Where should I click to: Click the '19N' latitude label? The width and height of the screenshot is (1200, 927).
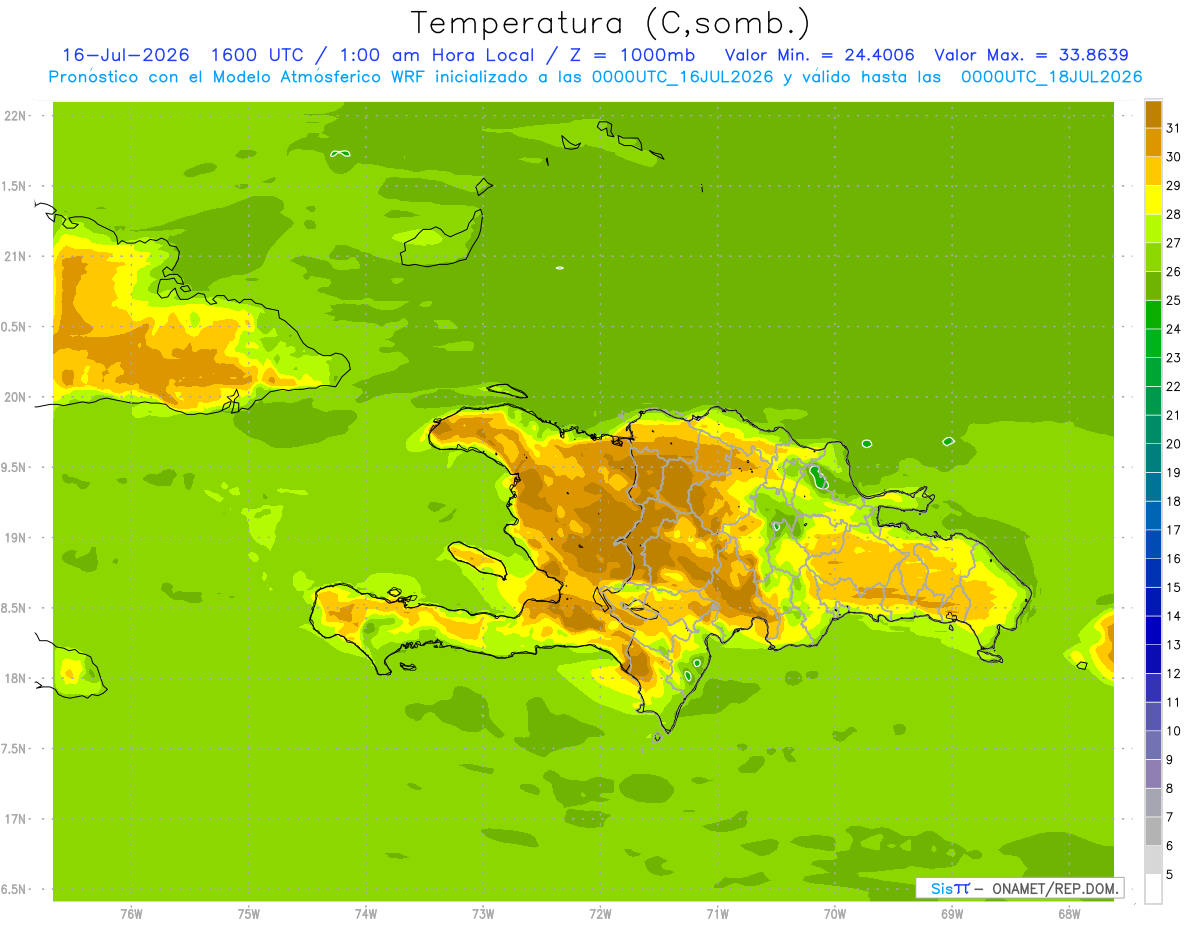click(16, 538)
